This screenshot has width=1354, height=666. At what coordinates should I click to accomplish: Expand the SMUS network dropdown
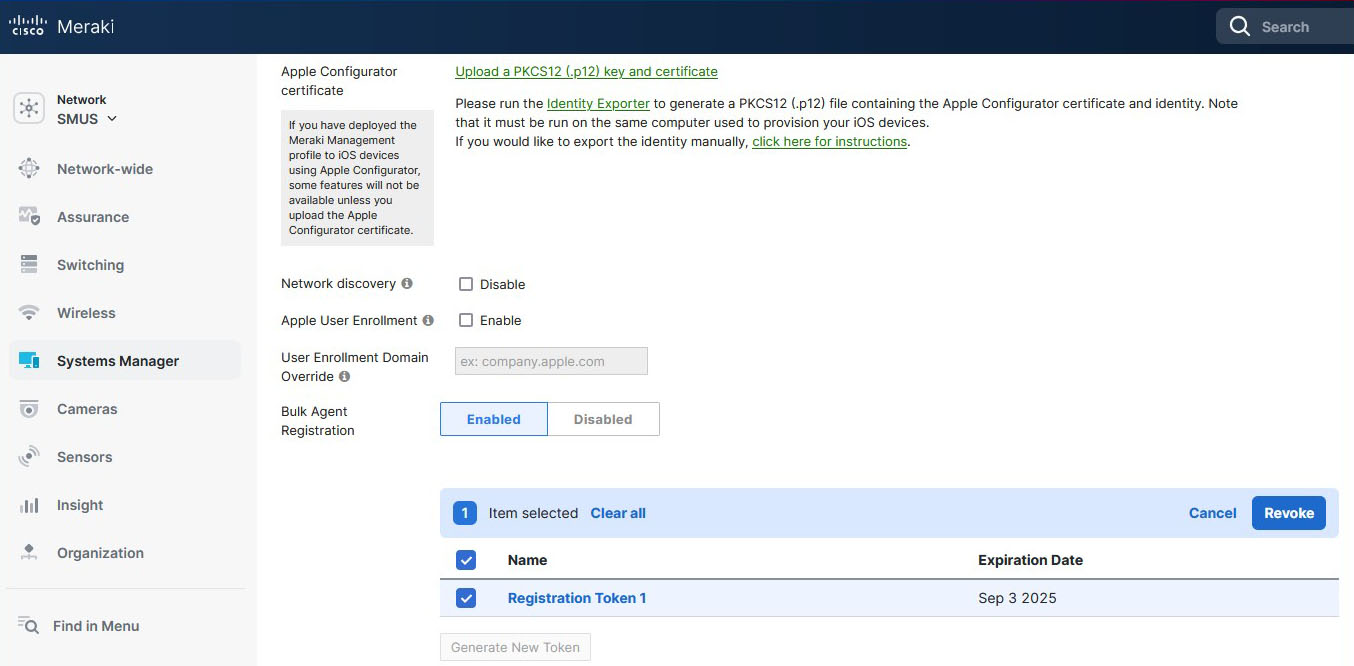pyautogui.click(x=87, y=119)
